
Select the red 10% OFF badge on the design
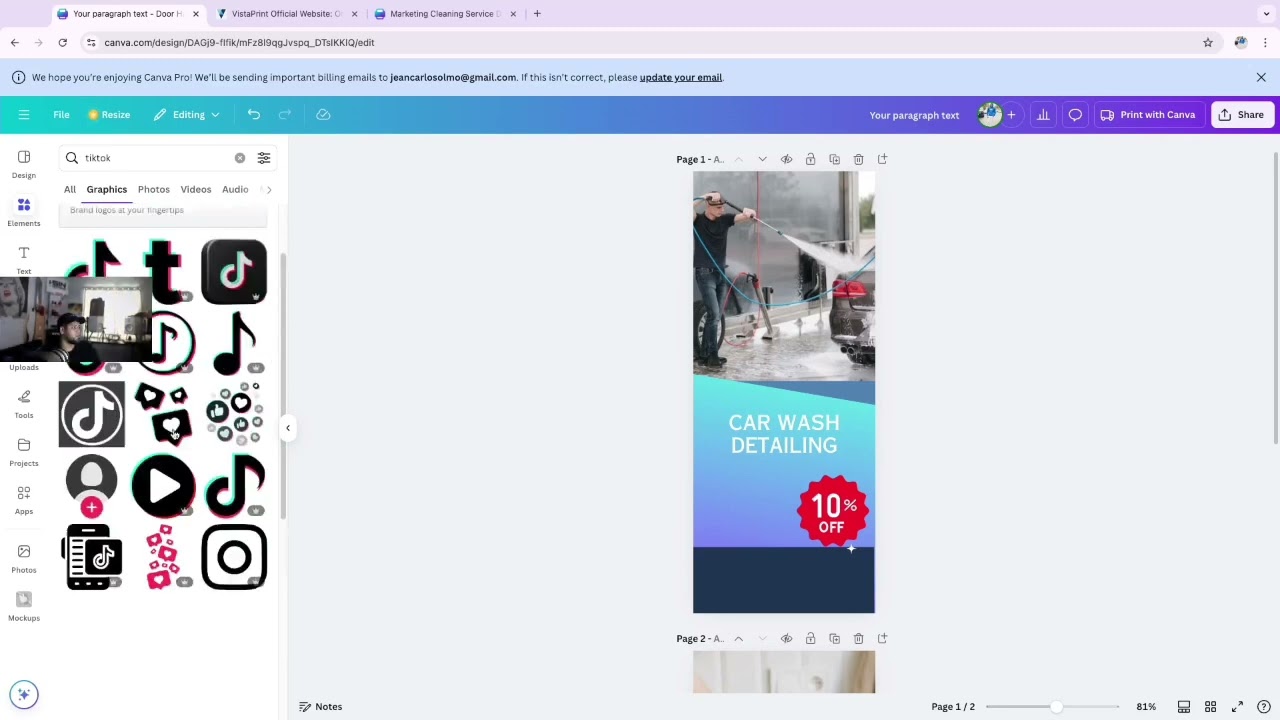click(x=833, y=511)
